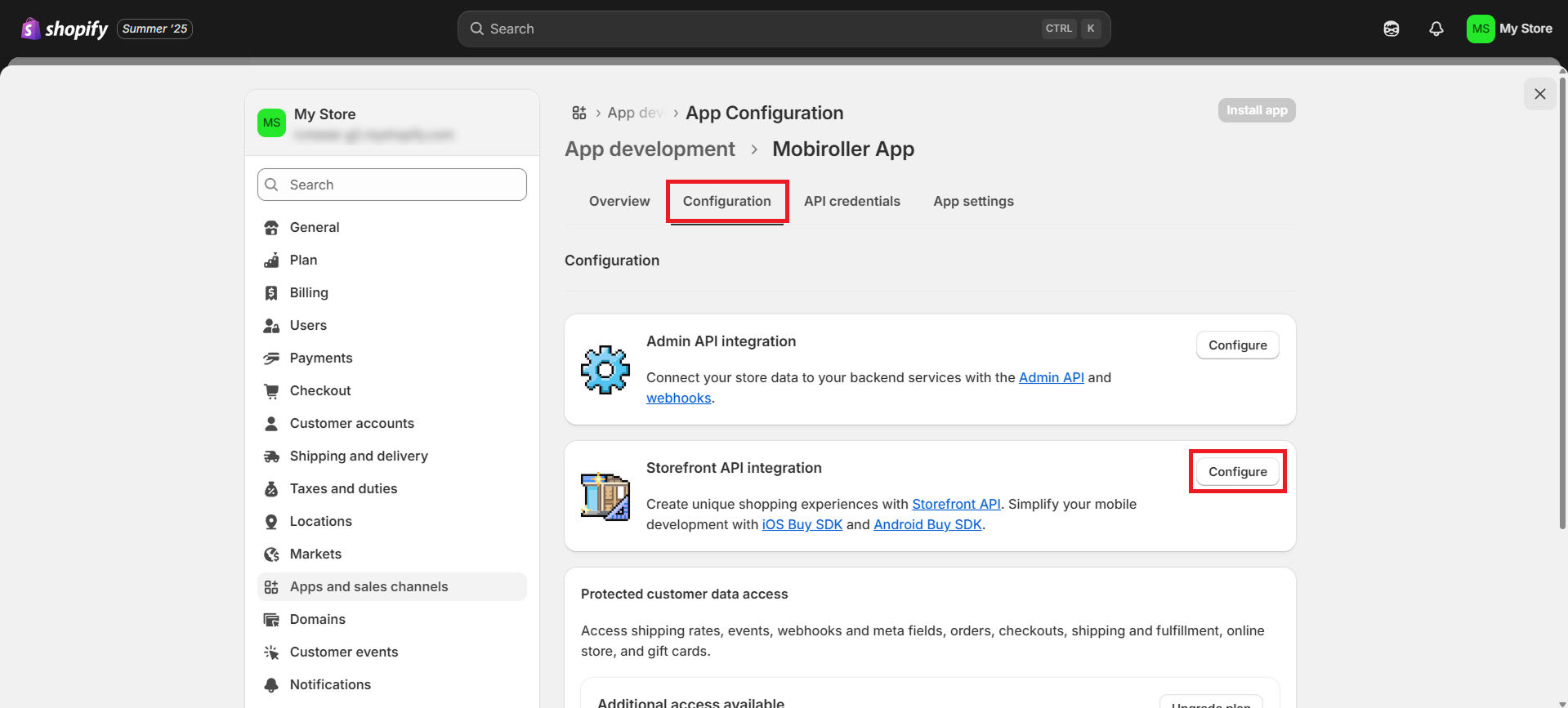Image resolution: width=1568 pixels, height=708 pixels.
Task: Open Taxes and duties settings
Action: pos(392,488)
